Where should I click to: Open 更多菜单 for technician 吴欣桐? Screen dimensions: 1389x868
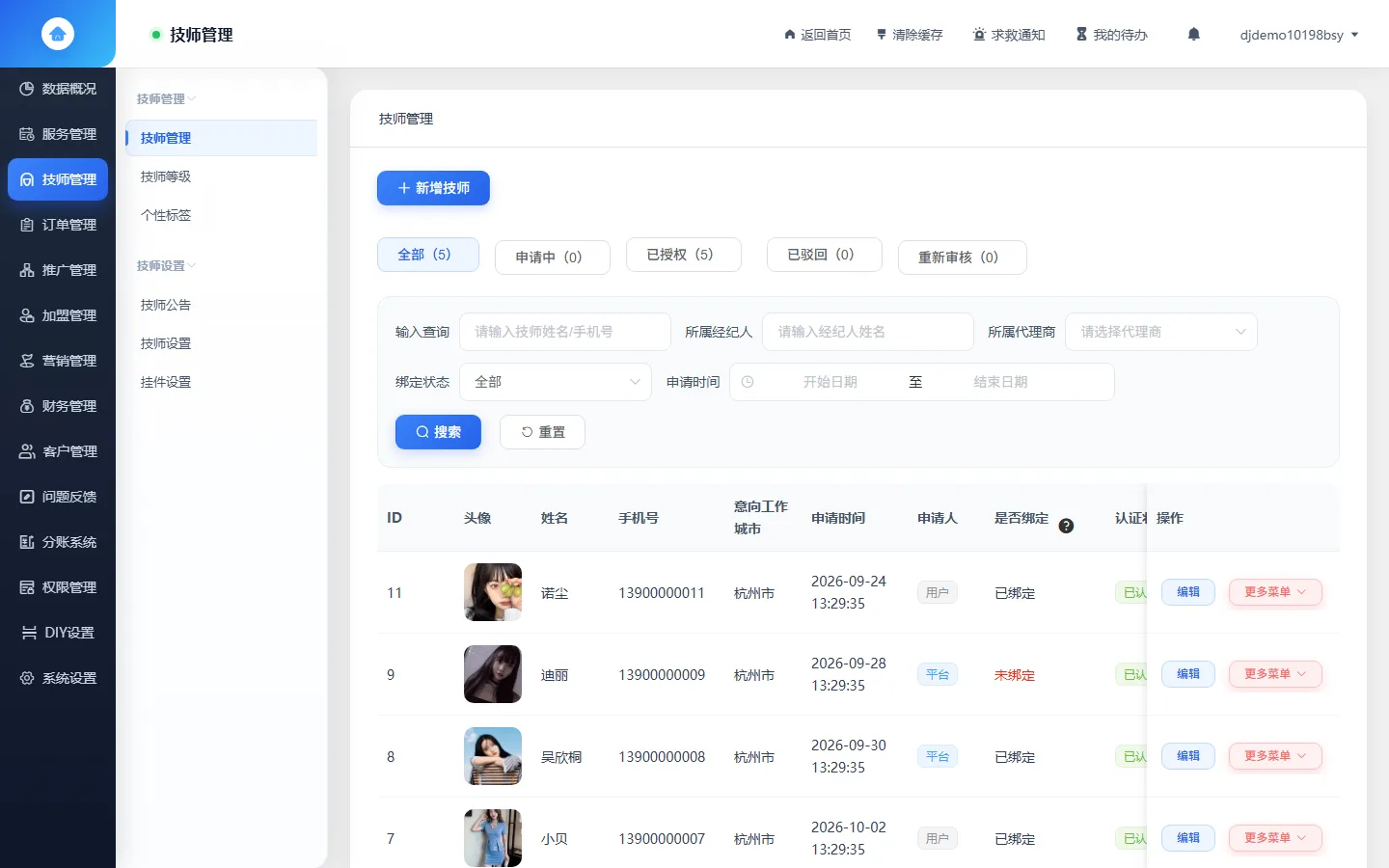1275,756
